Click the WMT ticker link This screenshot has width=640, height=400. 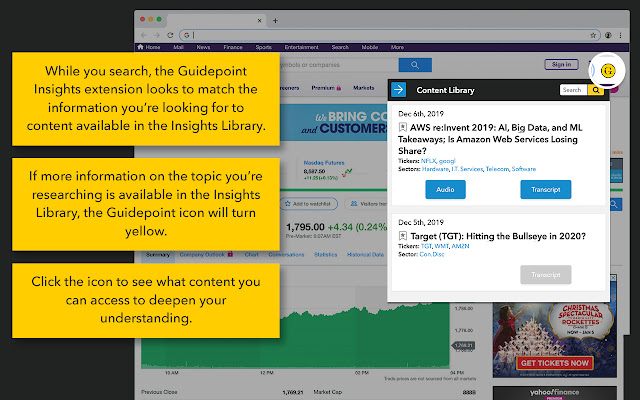coord(442,246)
